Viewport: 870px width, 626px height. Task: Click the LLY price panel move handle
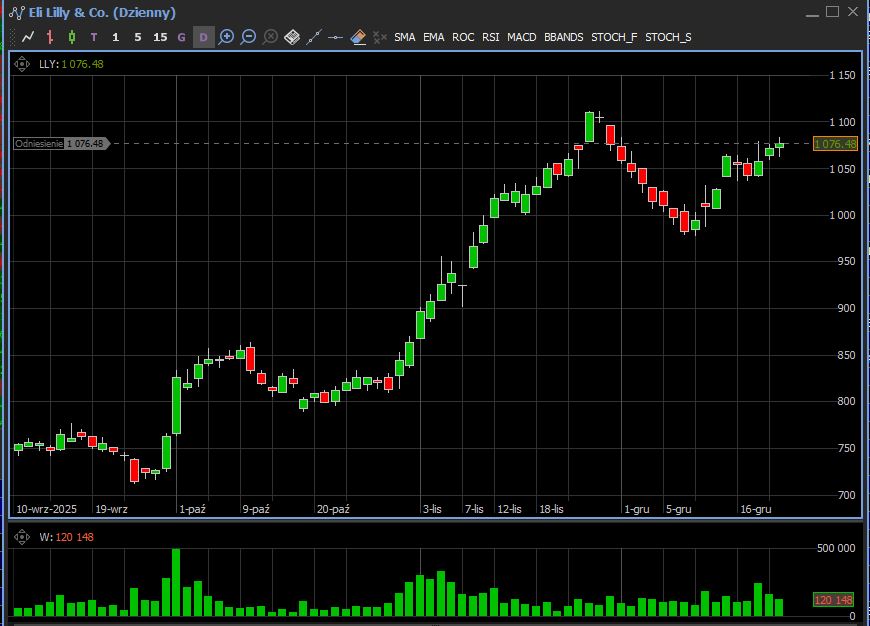coord(24,64)
